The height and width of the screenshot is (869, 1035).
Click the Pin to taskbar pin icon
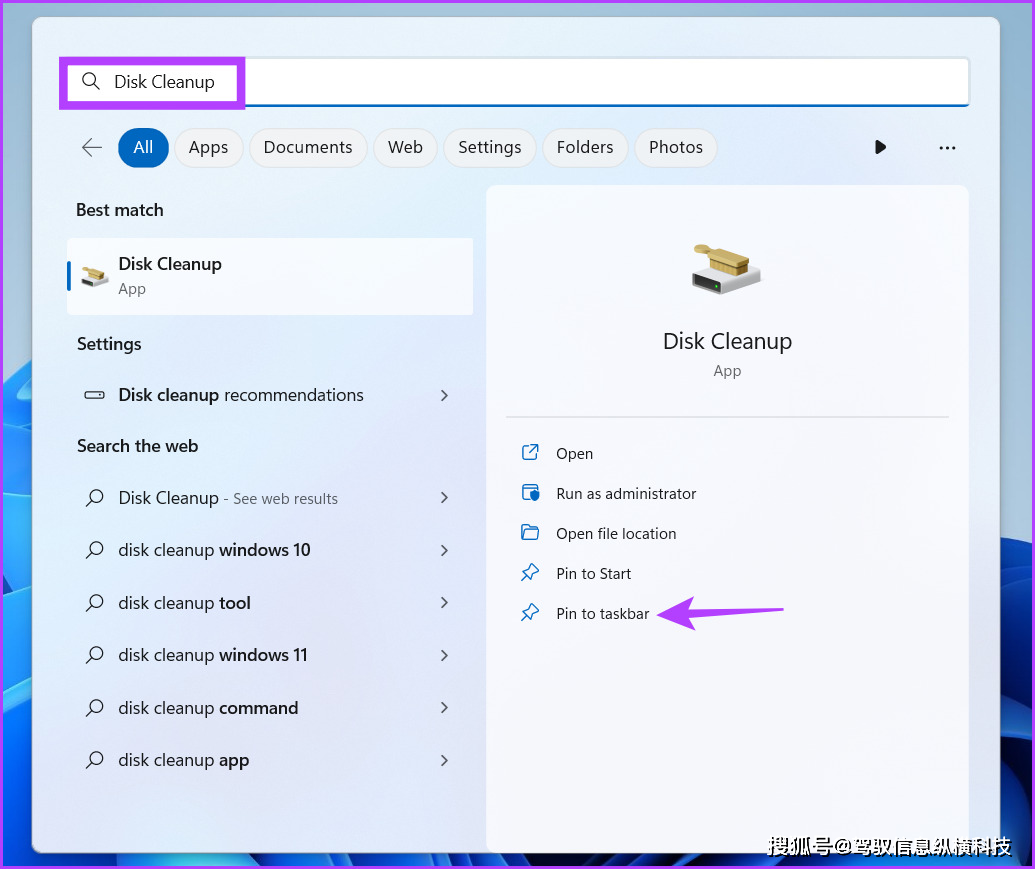(530, 613)
